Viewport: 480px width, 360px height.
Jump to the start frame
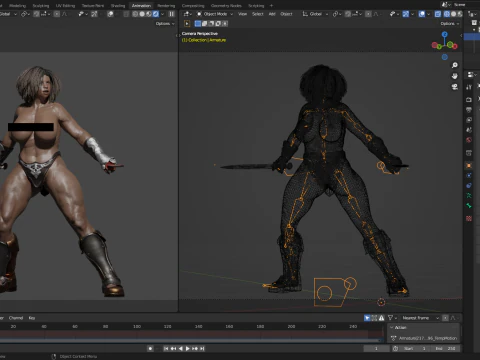coord(166,349)
